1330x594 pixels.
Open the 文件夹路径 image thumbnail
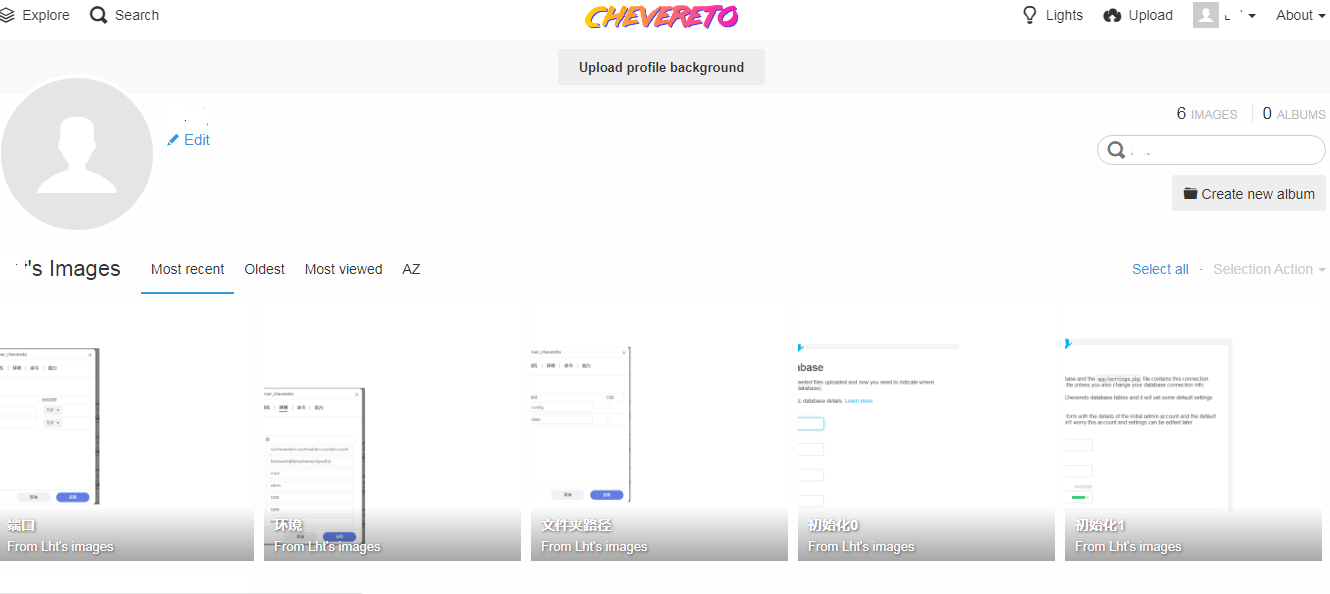659,430
